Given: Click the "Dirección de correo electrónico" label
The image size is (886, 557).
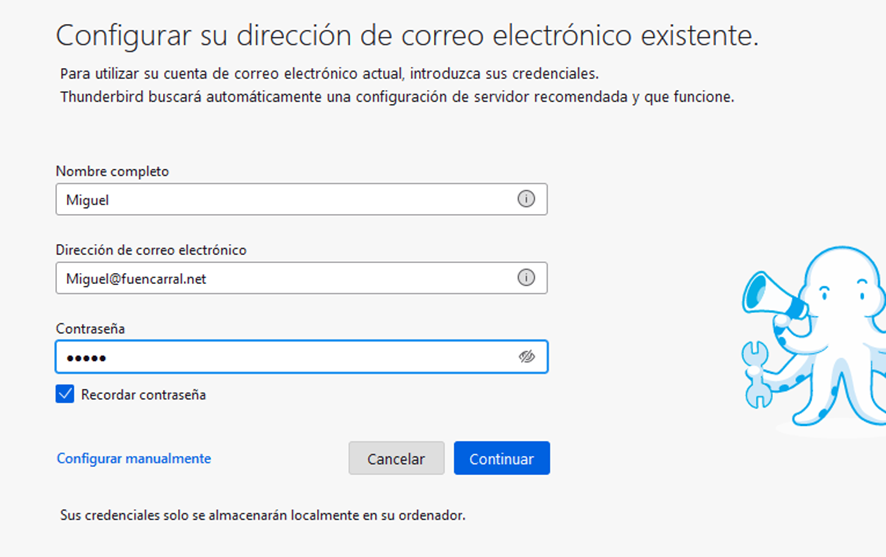Looking at the screenshot, I should (x=151, y=250).
